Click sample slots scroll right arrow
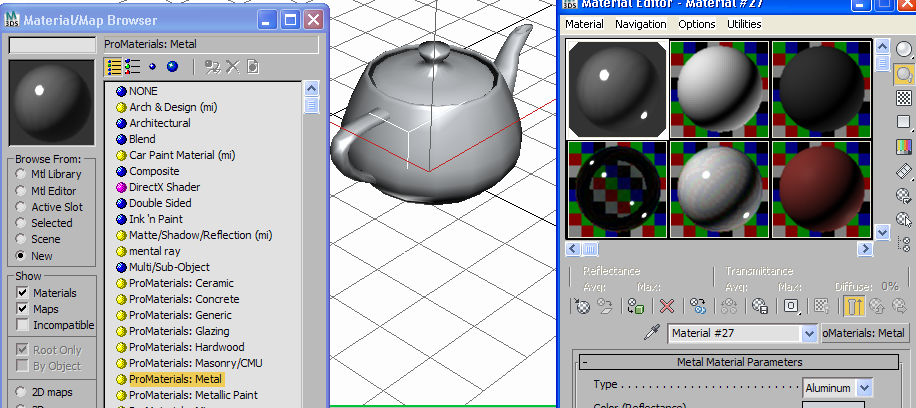Viewport: 916px width, 408px height. pyautogui.click(x=865, y=249)
